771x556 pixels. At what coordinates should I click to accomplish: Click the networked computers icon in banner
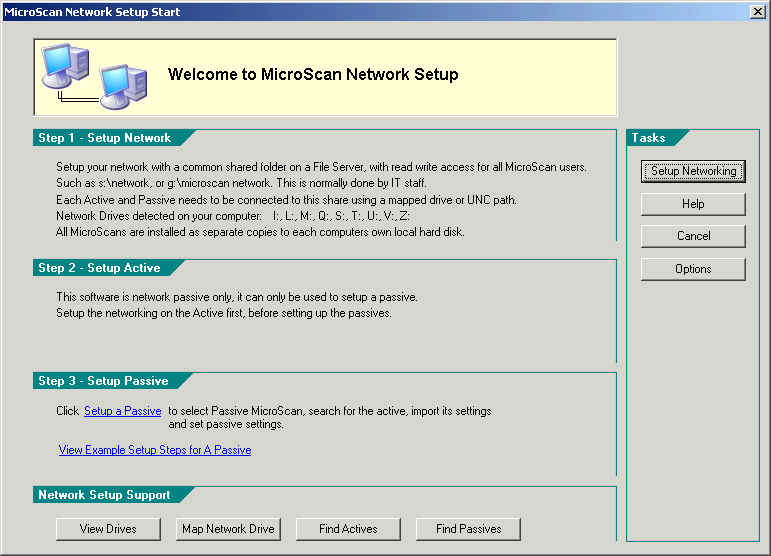(94, 76)
